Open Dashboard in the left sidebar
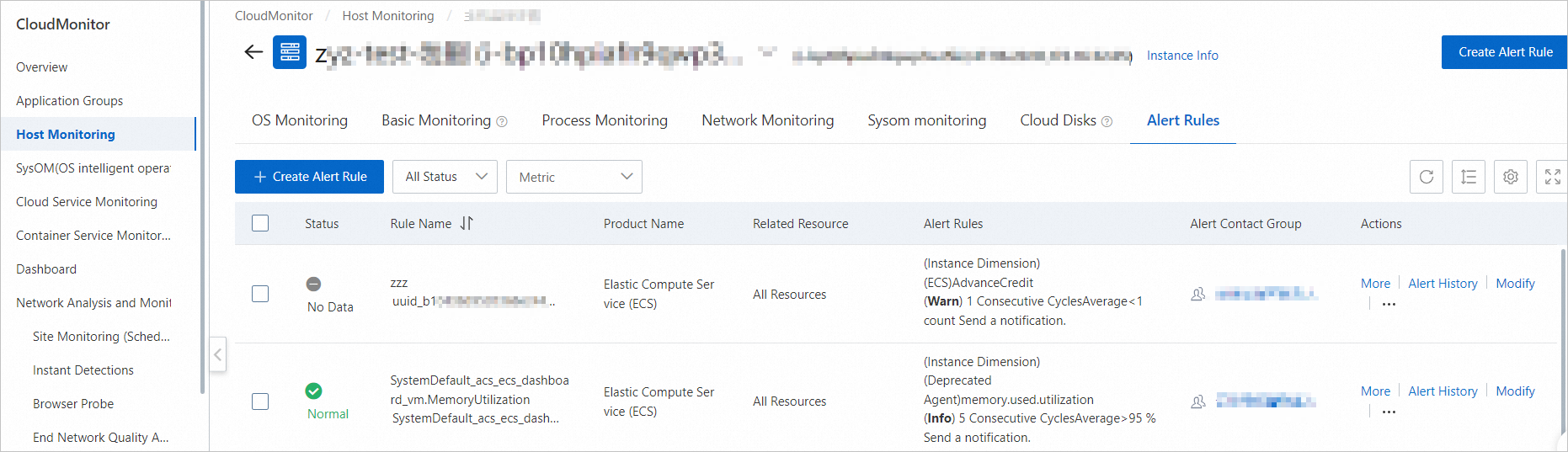This screenshot has width=1568, height=452. point(46,269)
